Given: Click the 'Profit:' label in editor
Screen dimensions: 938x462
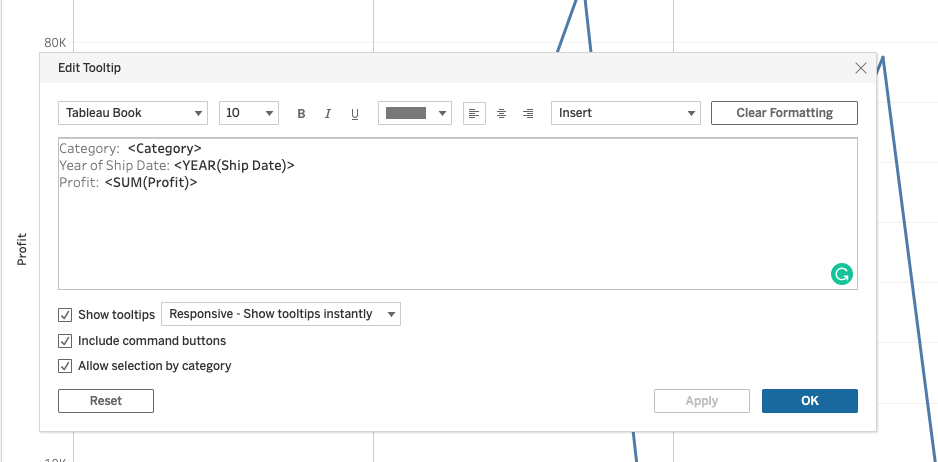Looking at the screenshot, I should (x=79, y=183).
